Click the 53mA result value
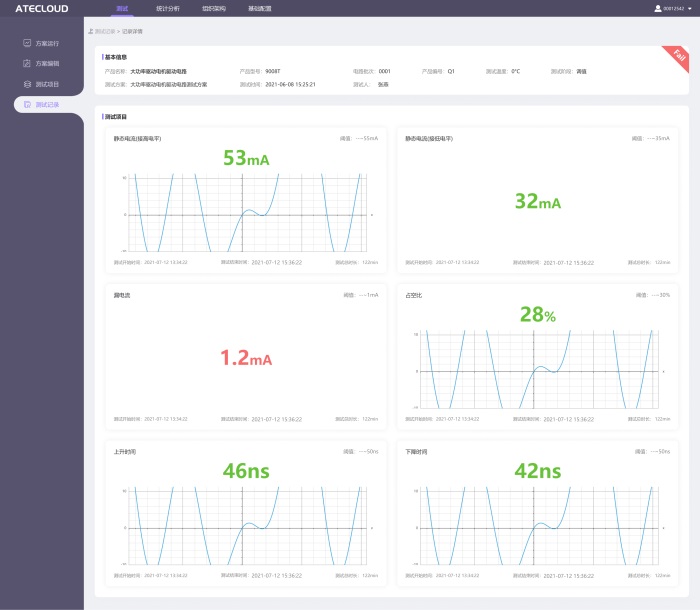 (246, 158)
